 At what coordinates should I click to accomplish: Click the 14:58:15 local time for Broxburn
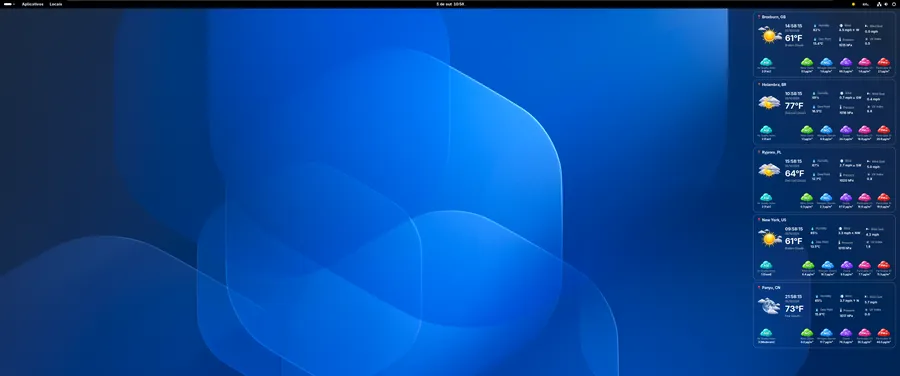pyautogui.click(x=794, y=26)
